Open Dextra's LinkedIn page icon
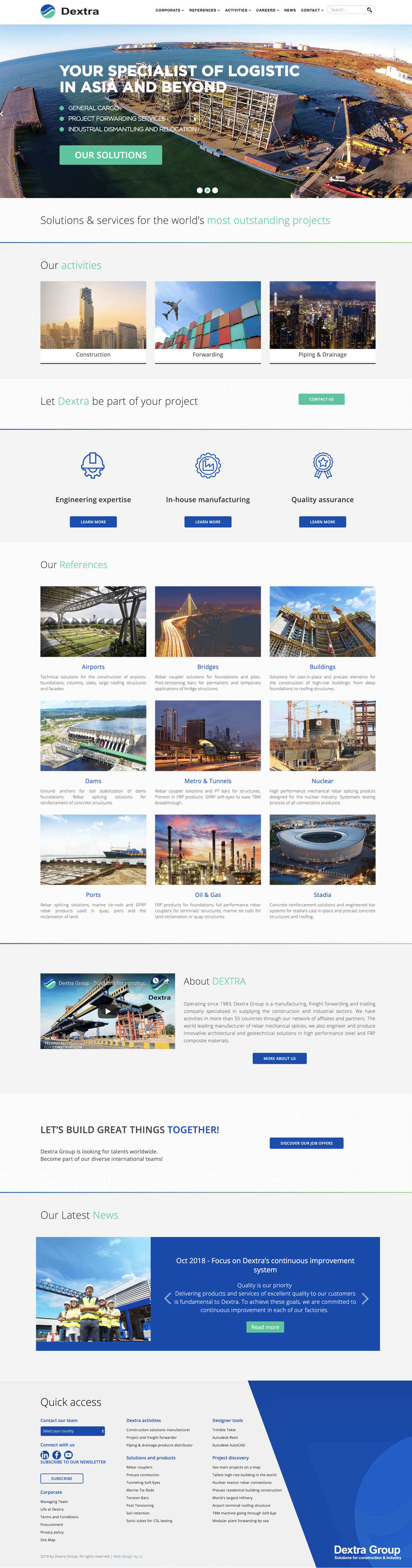This screenshot has width=412, height=1568. click(x=45, y=1455)
